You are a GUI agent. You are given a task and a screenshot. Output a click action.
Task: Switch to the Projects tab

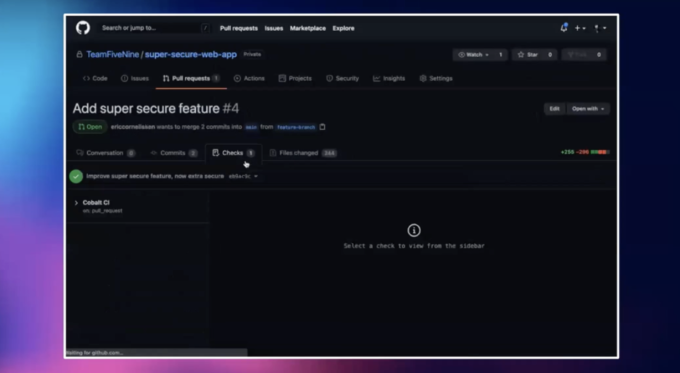point(295,79)
